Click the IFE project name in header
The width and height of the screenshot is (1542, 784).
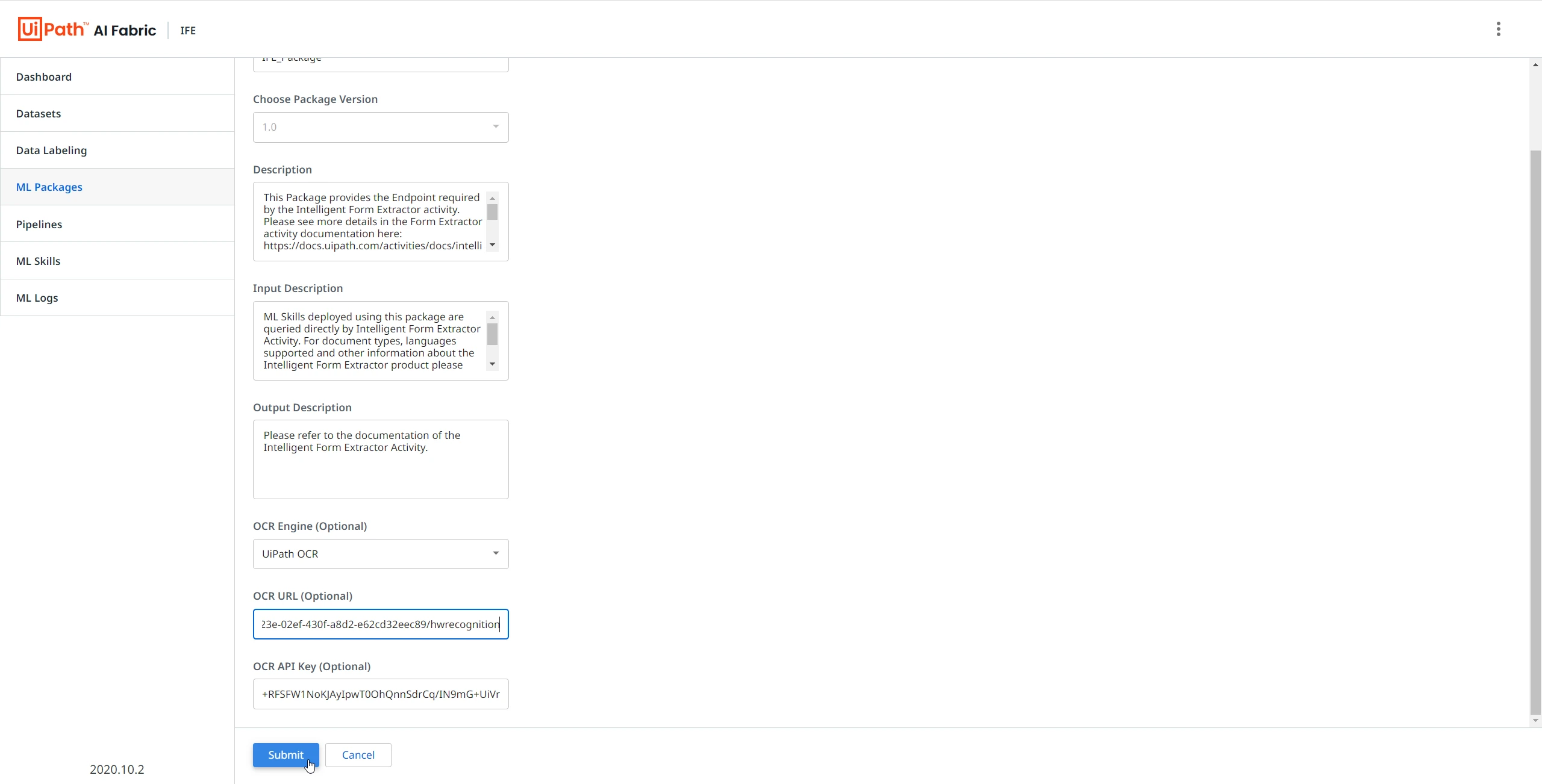[188, 31]
